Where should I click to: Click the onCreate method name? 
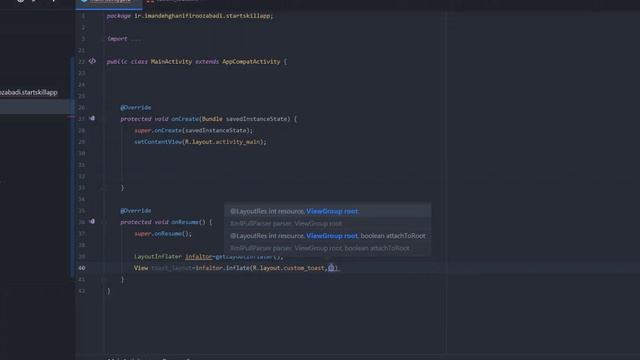(185, 119)
